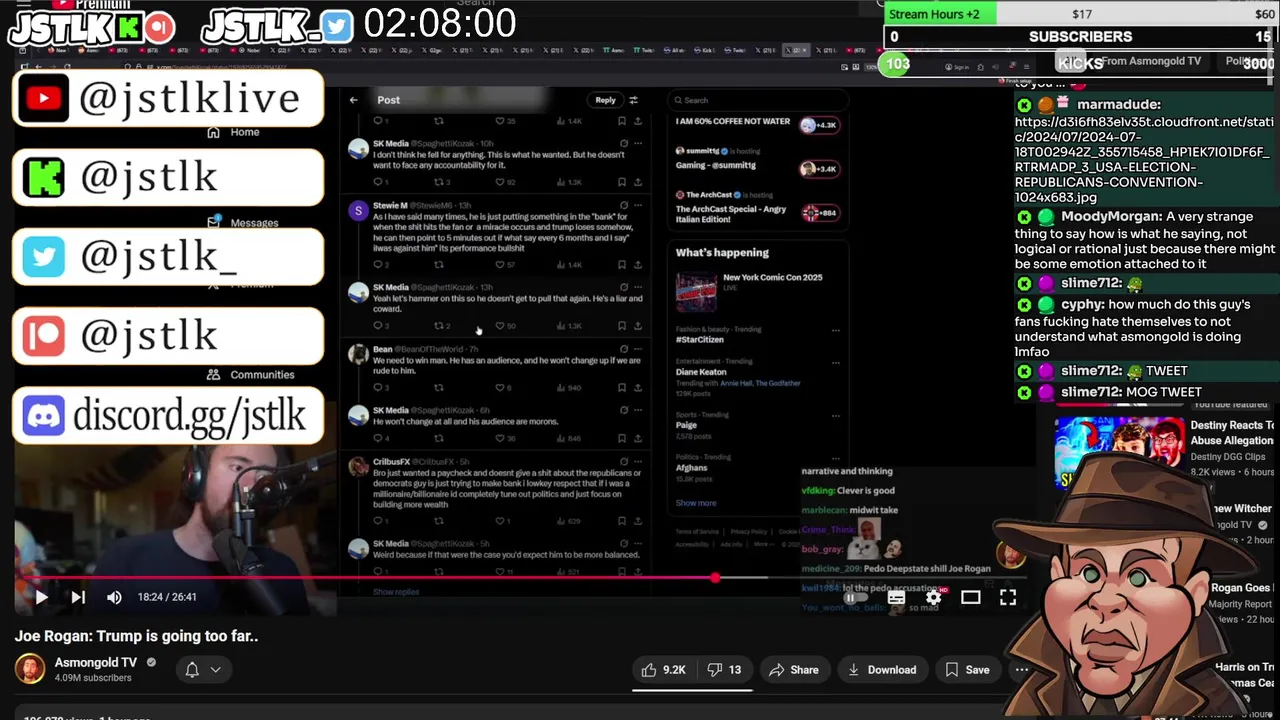1280x720 pixels.
Task: Toggle the notification bell for Asmongold TV
Action: [x=192, y=670]
